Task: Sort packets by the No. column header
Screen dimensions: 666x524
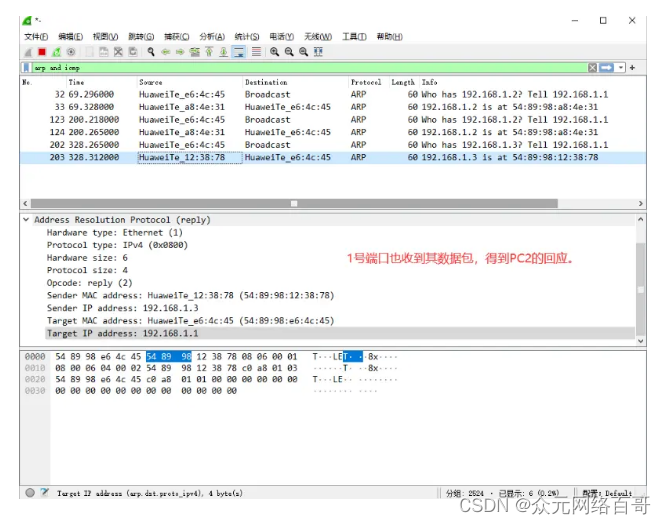Action: (43, 82)
